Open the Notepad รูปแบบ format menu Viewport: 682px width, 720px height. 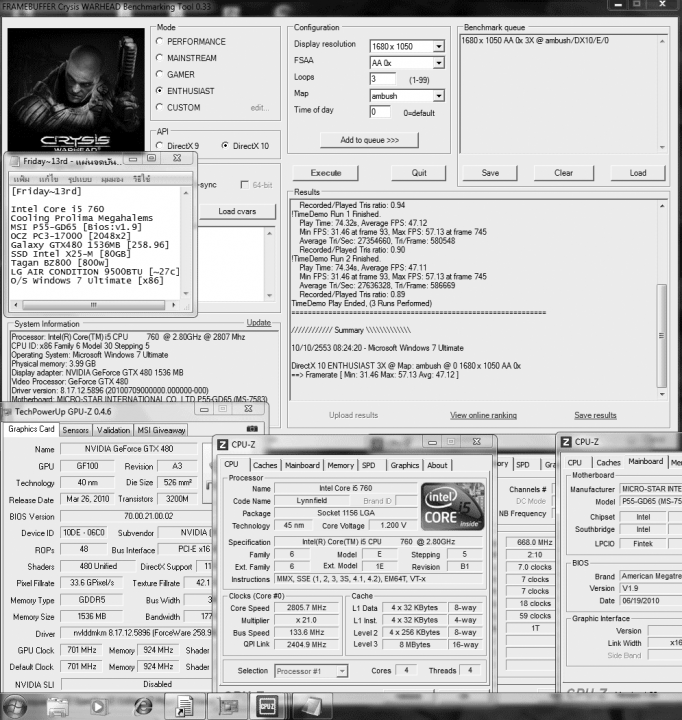pos(79,179)
